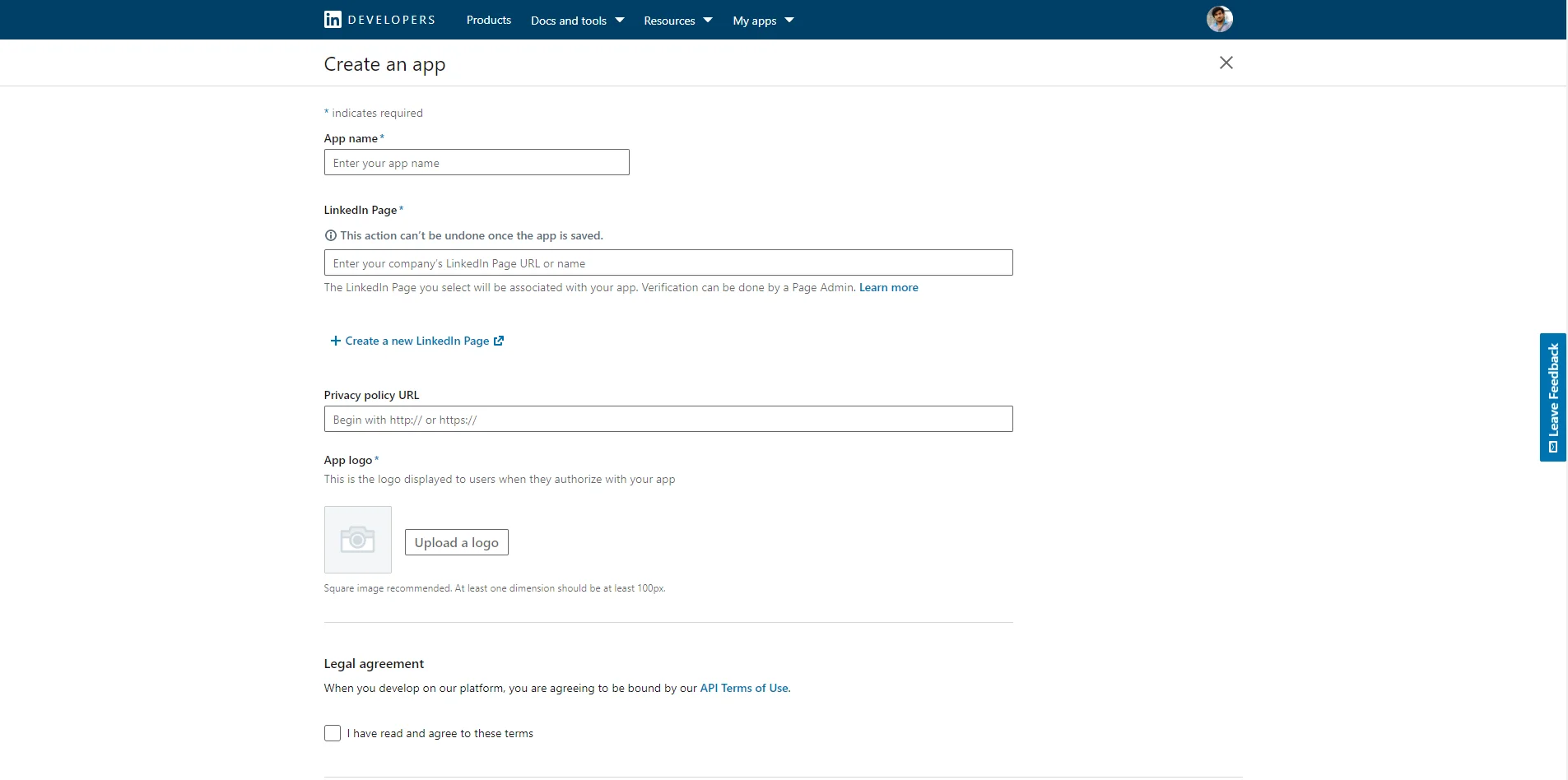Open the user profile avatar menu
Screen dimensions: 1568x780
[1219, 19]
